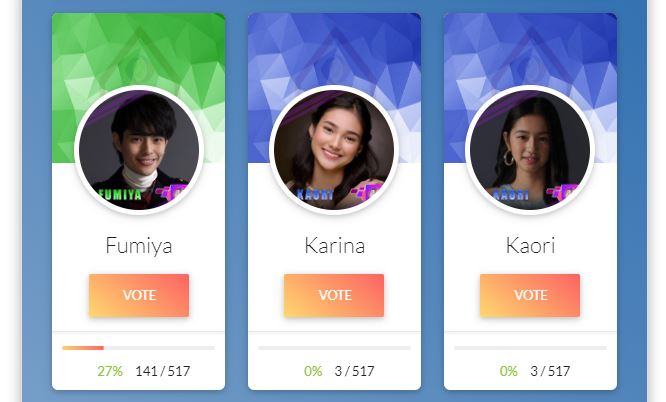This screenshot has width=666, height=402.
Task: Open Fumiya's circular profile photo
Action: [139, 150]
